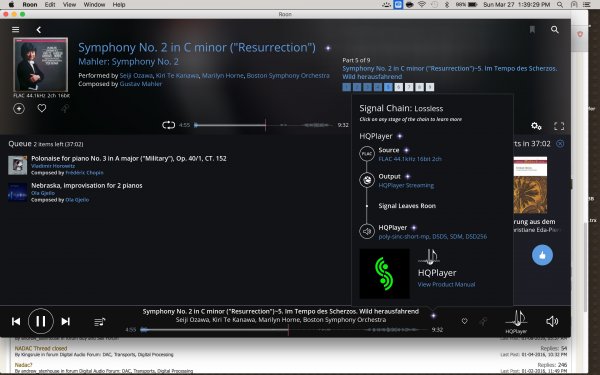
Task: Click the browser window scrollbar
Action: click(x=585, y=268)
